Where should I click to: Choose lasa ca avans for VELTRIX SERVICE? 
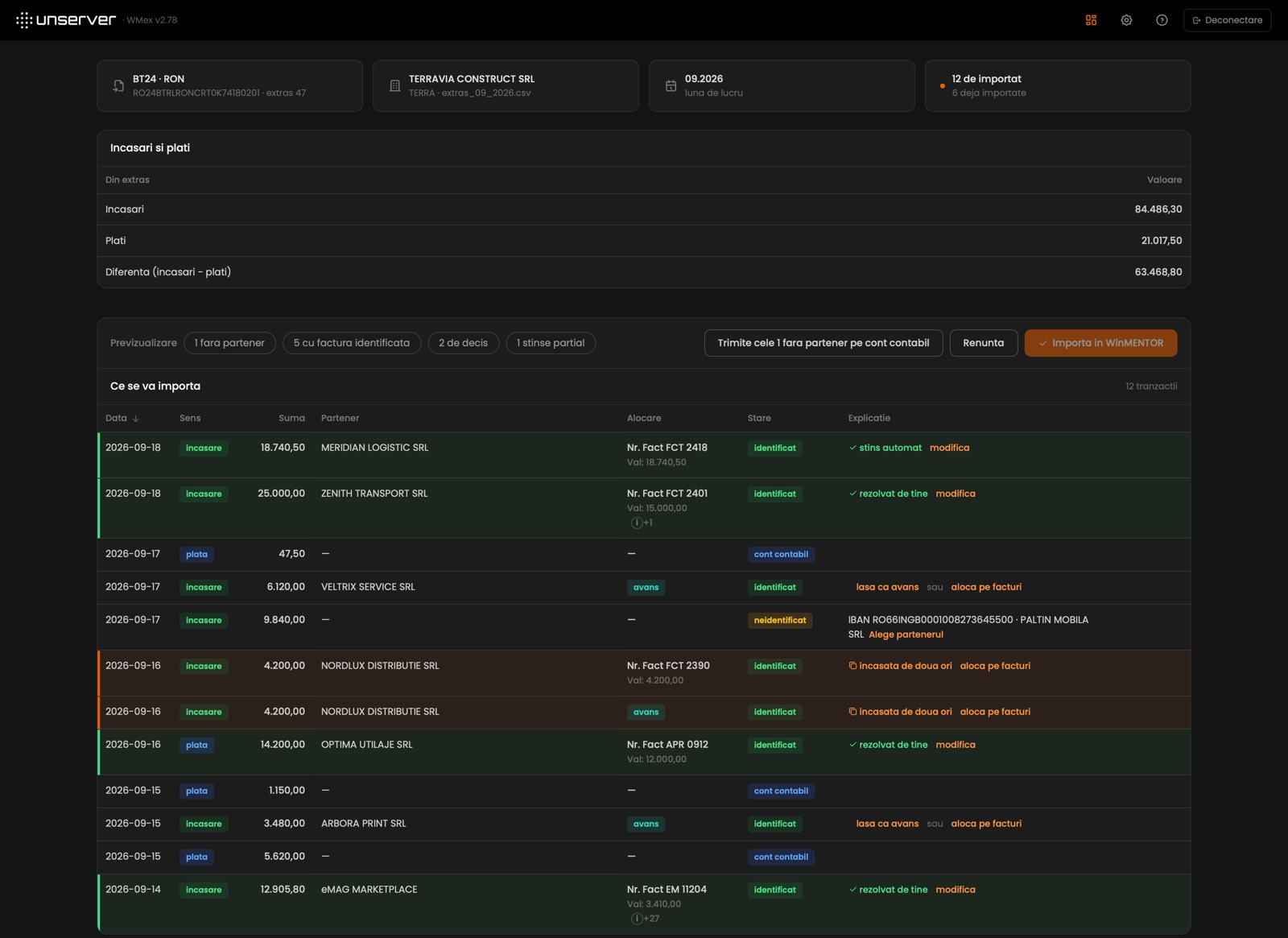coord(887,587)
